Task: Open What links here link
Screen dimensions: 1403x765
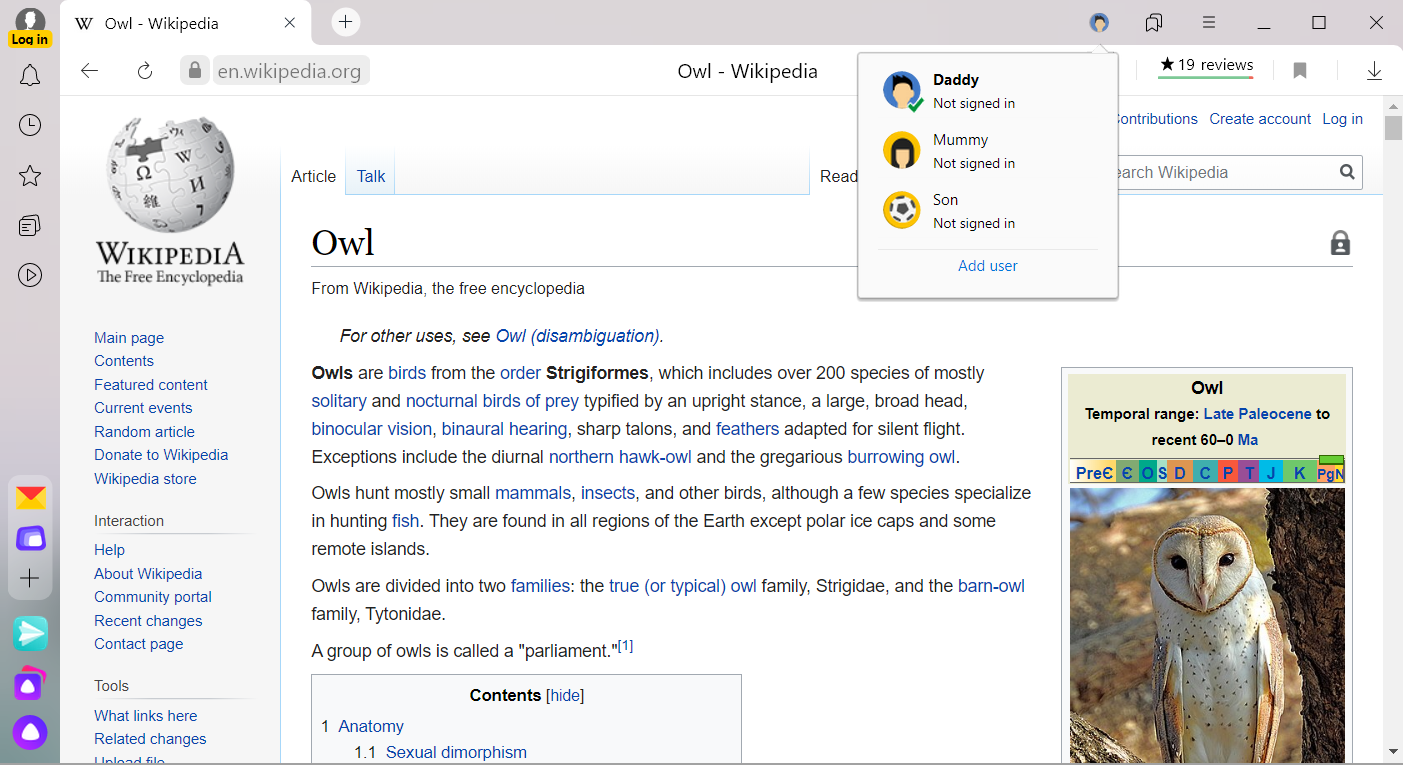Action: [146, 716]
